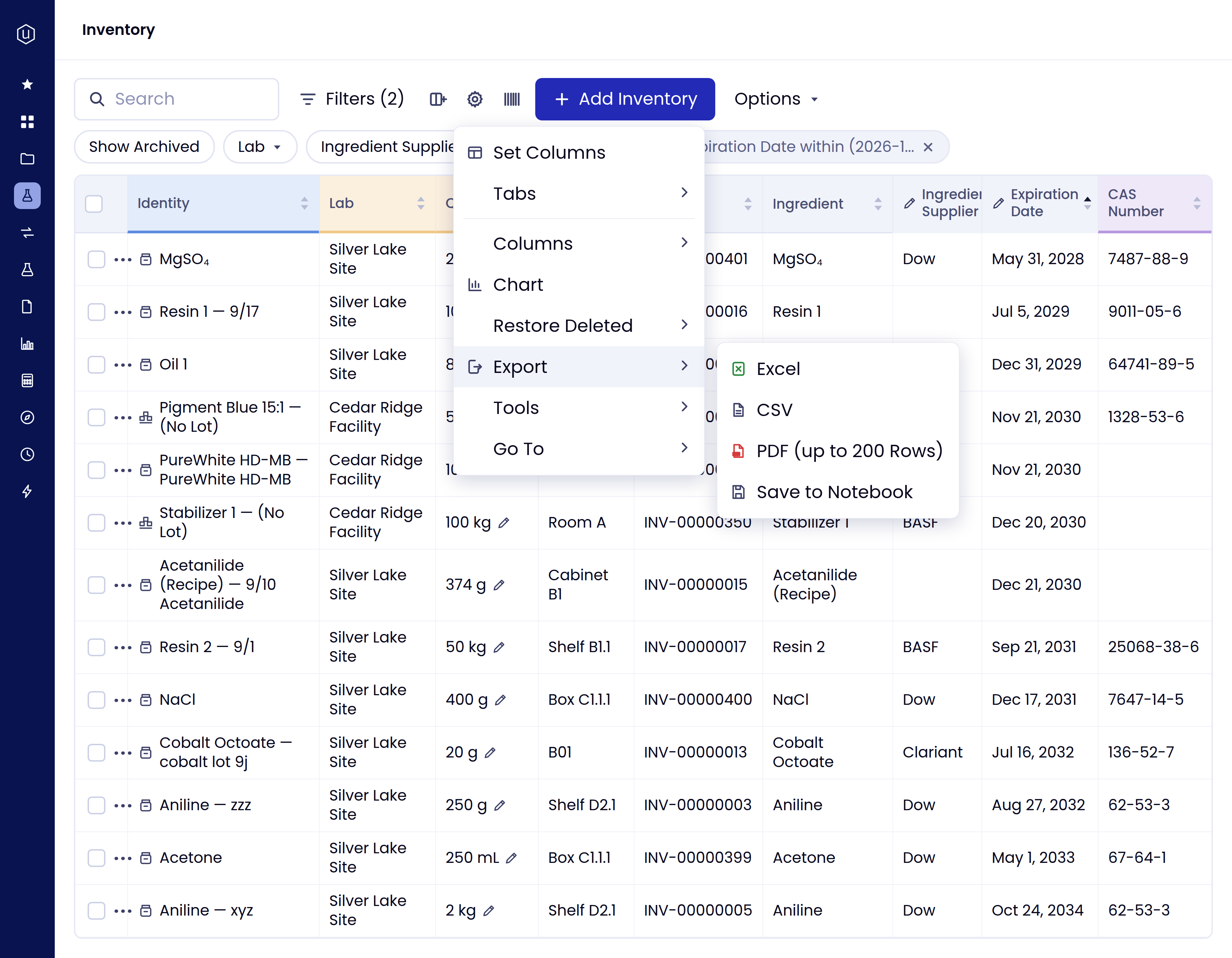Open the compass explore sidebar icon

[x=27, y=417]
